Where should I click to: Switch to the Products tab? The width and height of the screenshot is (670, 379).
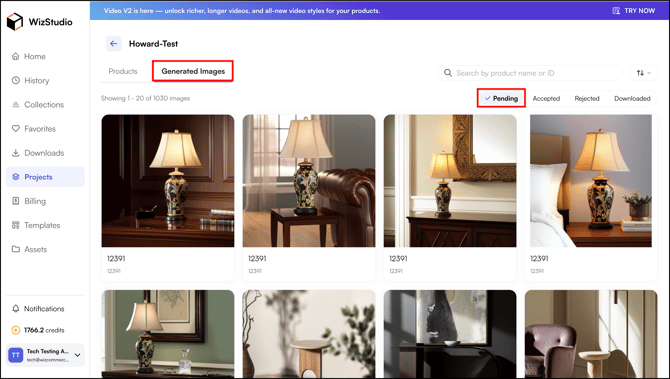[123, 71]
